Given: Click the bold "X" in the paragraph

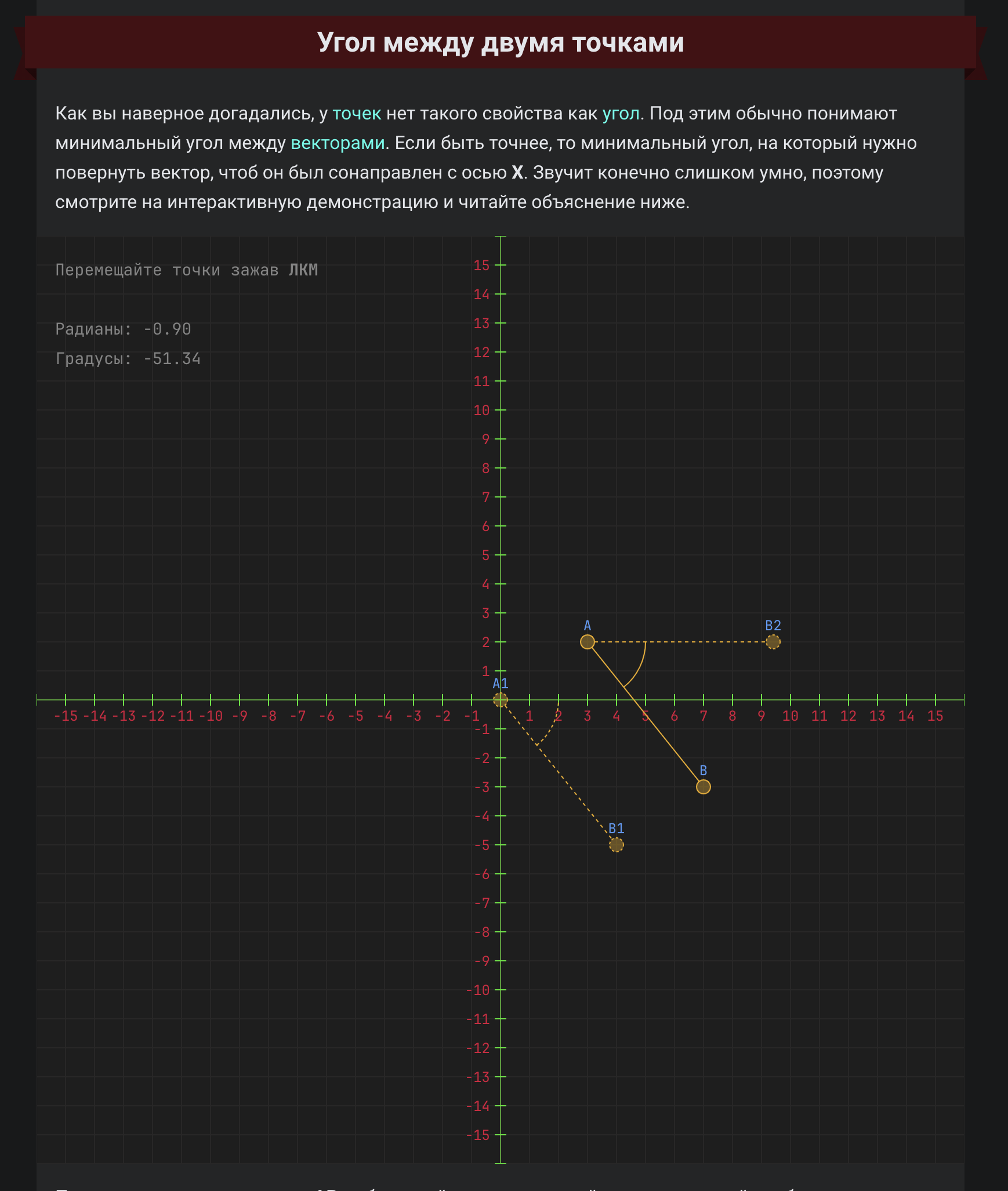Looking at the screenshot, I should [517, 173].
